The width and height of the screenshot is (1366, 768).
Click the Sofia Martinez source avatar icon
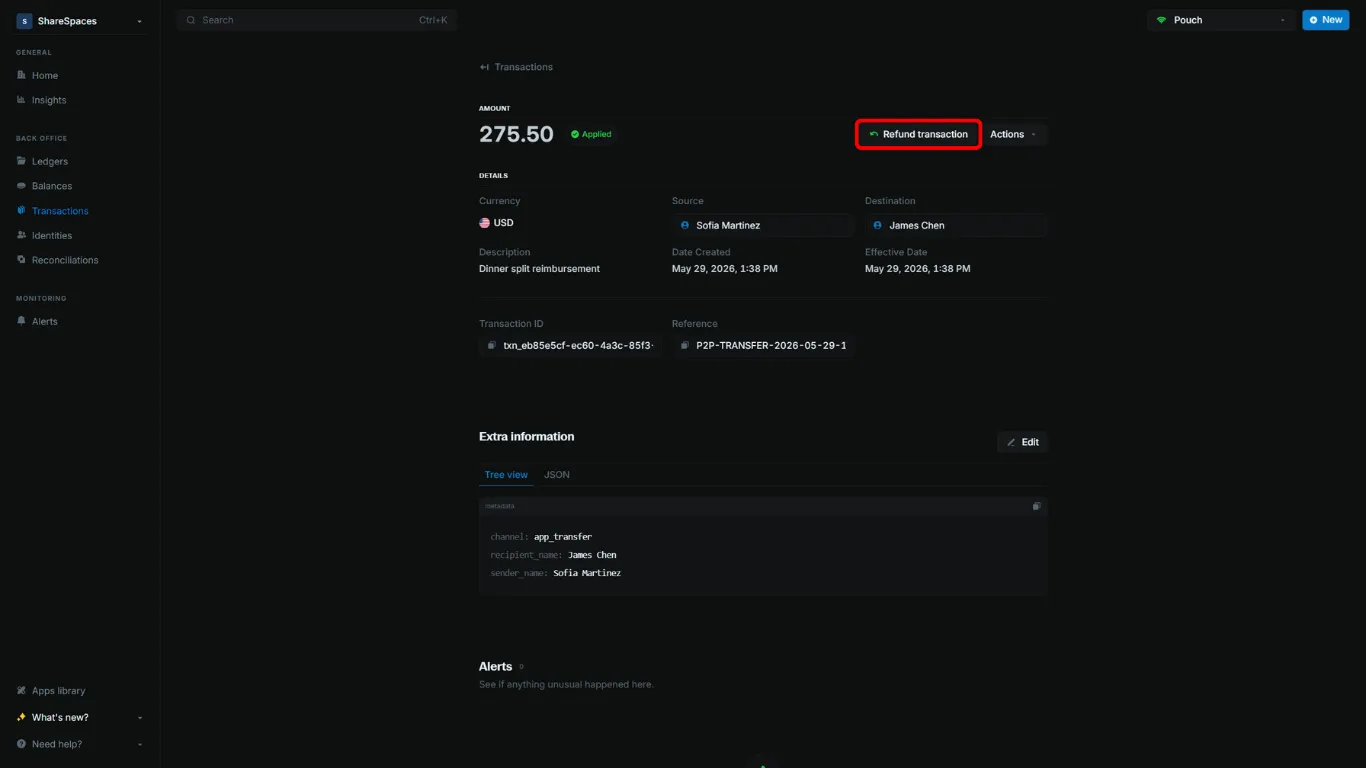[685, 225]
